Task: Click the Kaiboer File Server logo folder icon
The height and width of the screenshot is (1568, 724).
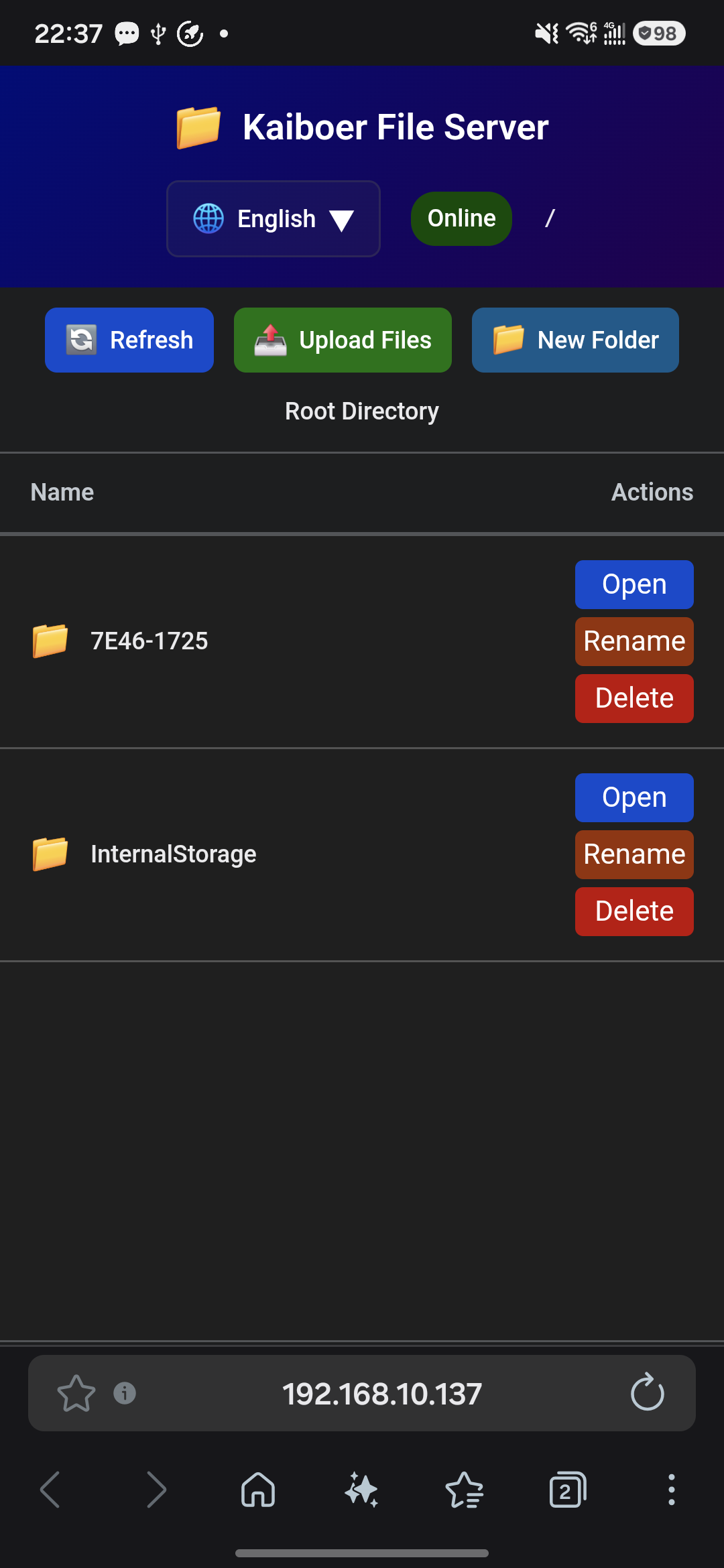Action: coord(198,127)
